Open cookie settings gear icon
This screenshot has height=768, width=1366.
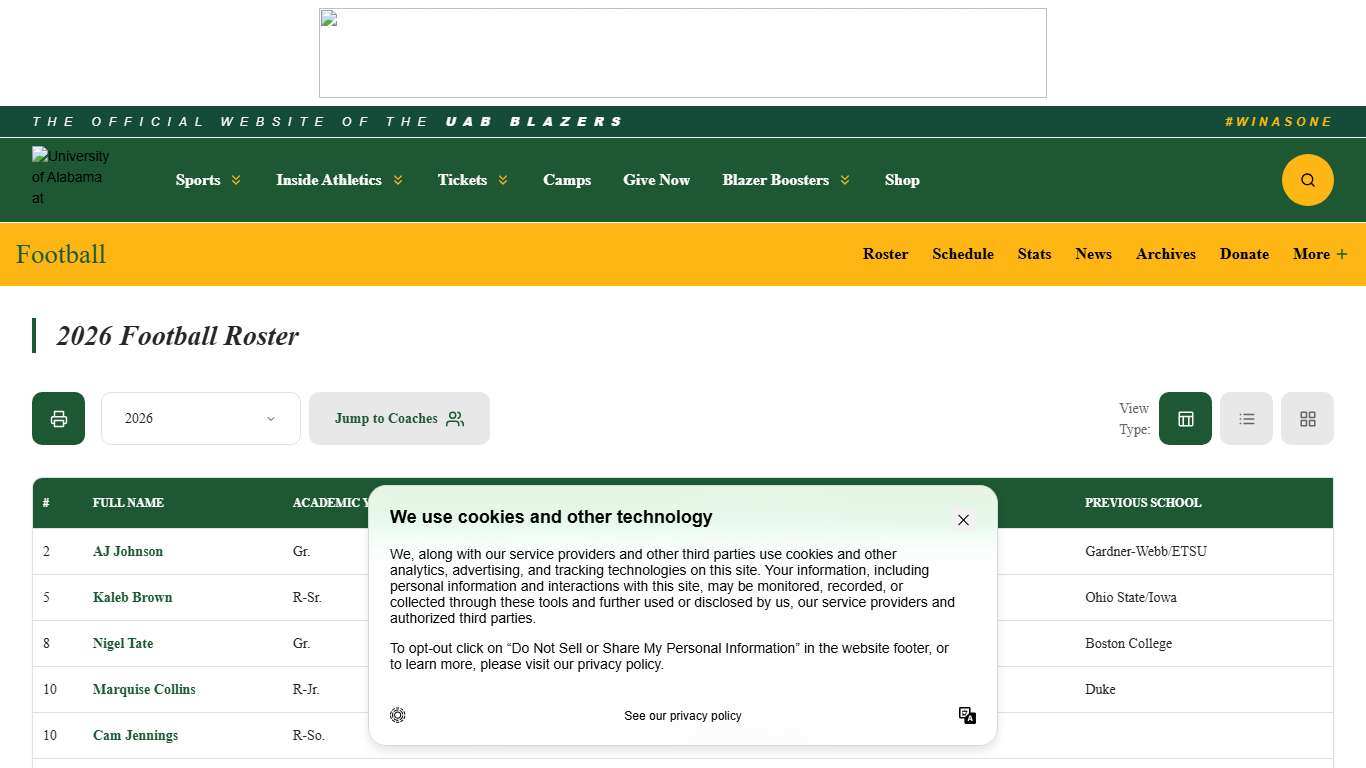[x=398, y=715]
